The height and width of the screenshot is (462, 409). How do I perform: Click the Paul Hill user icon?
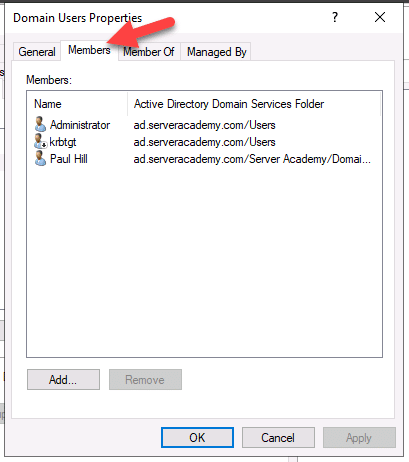(x=40, y=158)
